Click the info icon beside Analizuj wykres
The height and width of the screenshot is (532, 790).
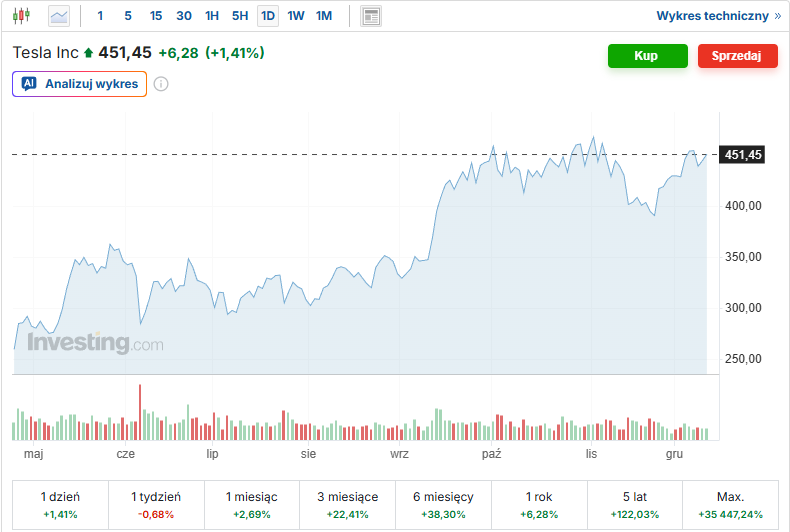[161, 84]
